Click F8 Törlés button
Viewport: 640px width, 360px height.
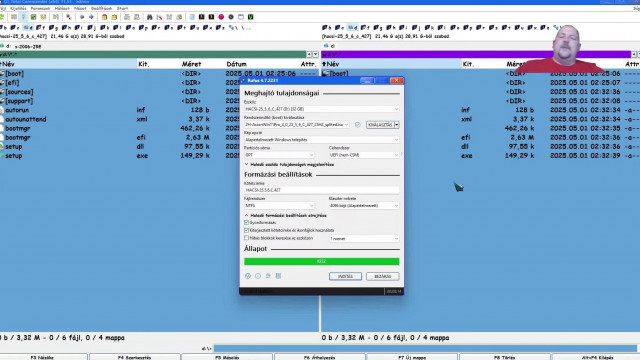[x=504, y=357]
